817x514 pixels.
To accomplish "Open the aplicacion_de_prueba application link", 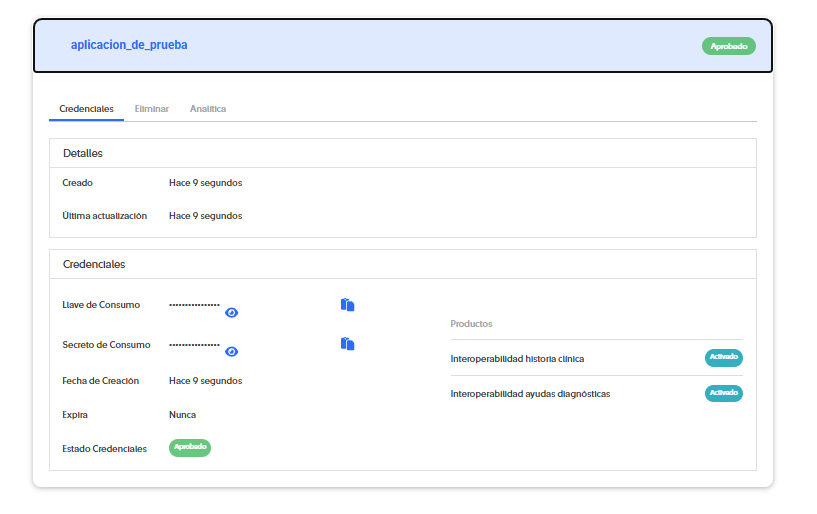I will click(x=129, y=45).
